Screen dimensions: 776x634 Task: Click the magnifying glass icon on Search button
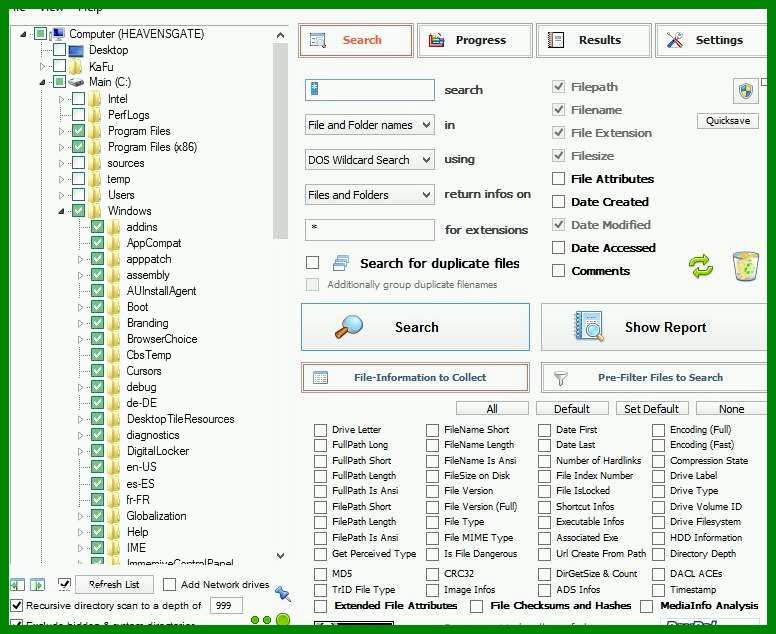[349, 327]
